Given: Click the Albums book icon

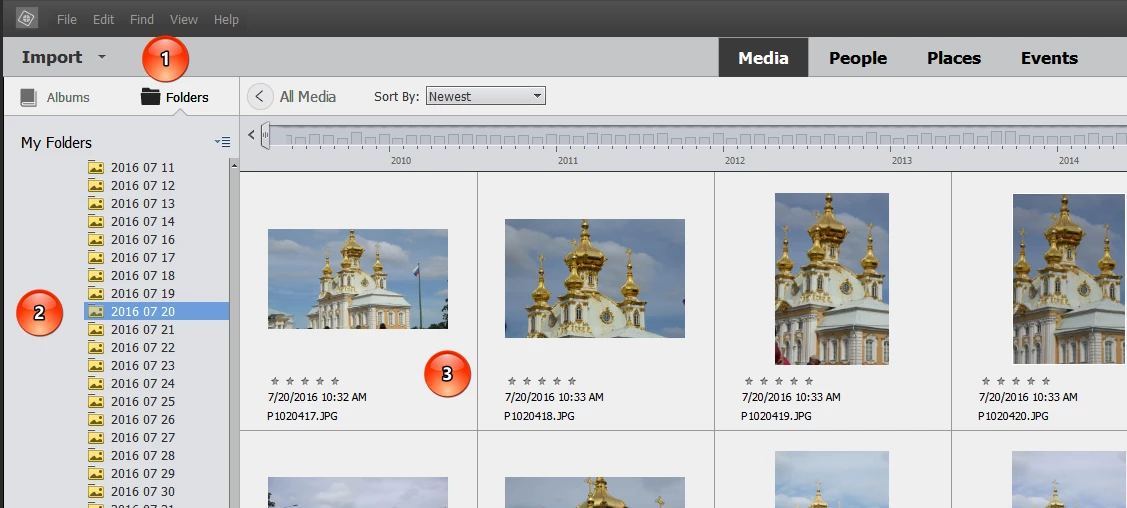Looking at the screenshot, I should 28,97.
